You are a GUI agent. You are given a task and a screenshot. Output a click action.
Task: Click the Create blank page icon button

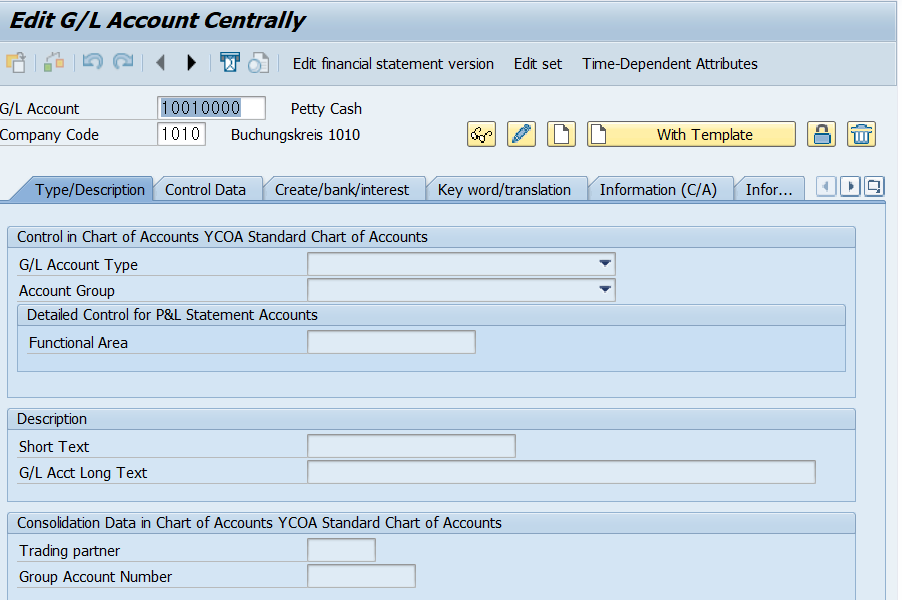point(561,135)
